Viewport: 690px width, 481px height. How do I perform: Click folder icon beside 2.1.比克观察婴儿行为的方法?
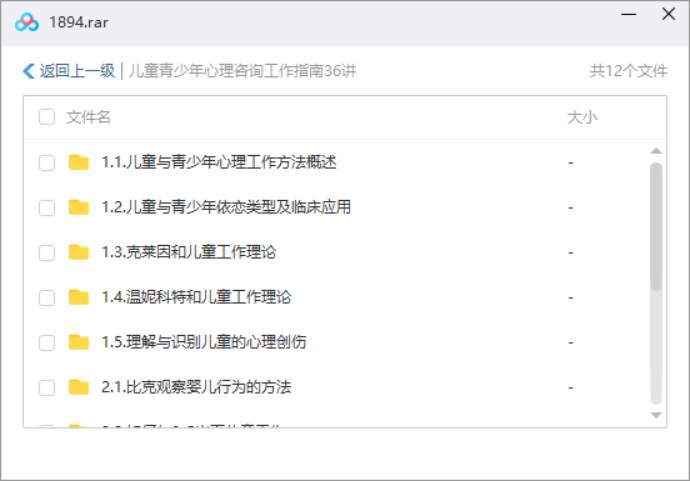(x=79, y=387)
